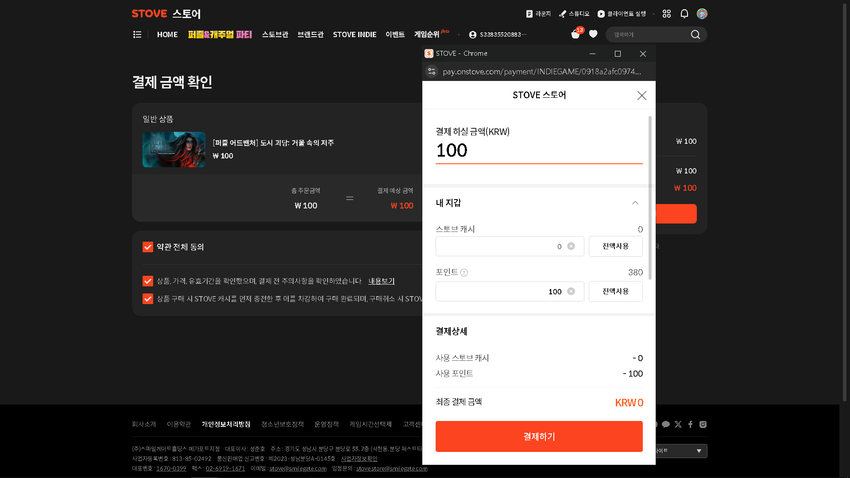Focus the 스토브 캐시 amount input
Screen dimensions: 850x478
point(510,246)
